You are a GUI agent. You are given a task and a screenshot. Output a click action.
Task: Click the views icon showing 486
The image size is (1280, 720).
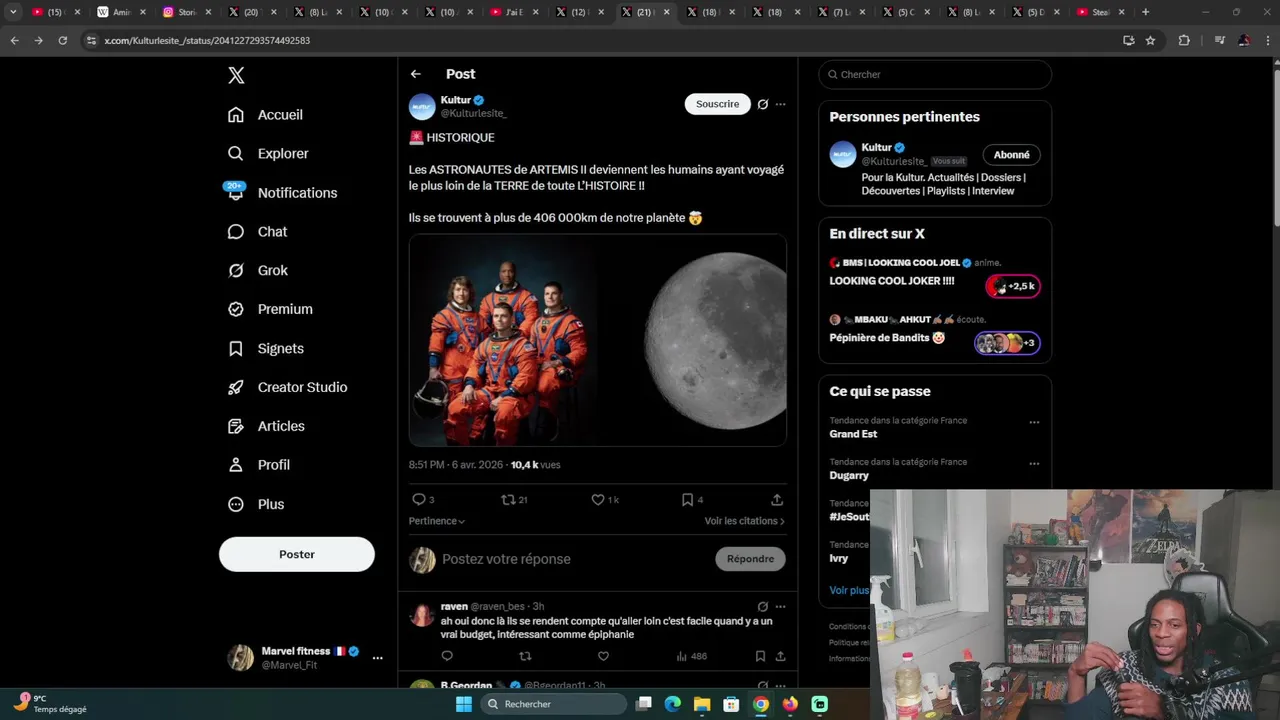(x=682, y=656)
